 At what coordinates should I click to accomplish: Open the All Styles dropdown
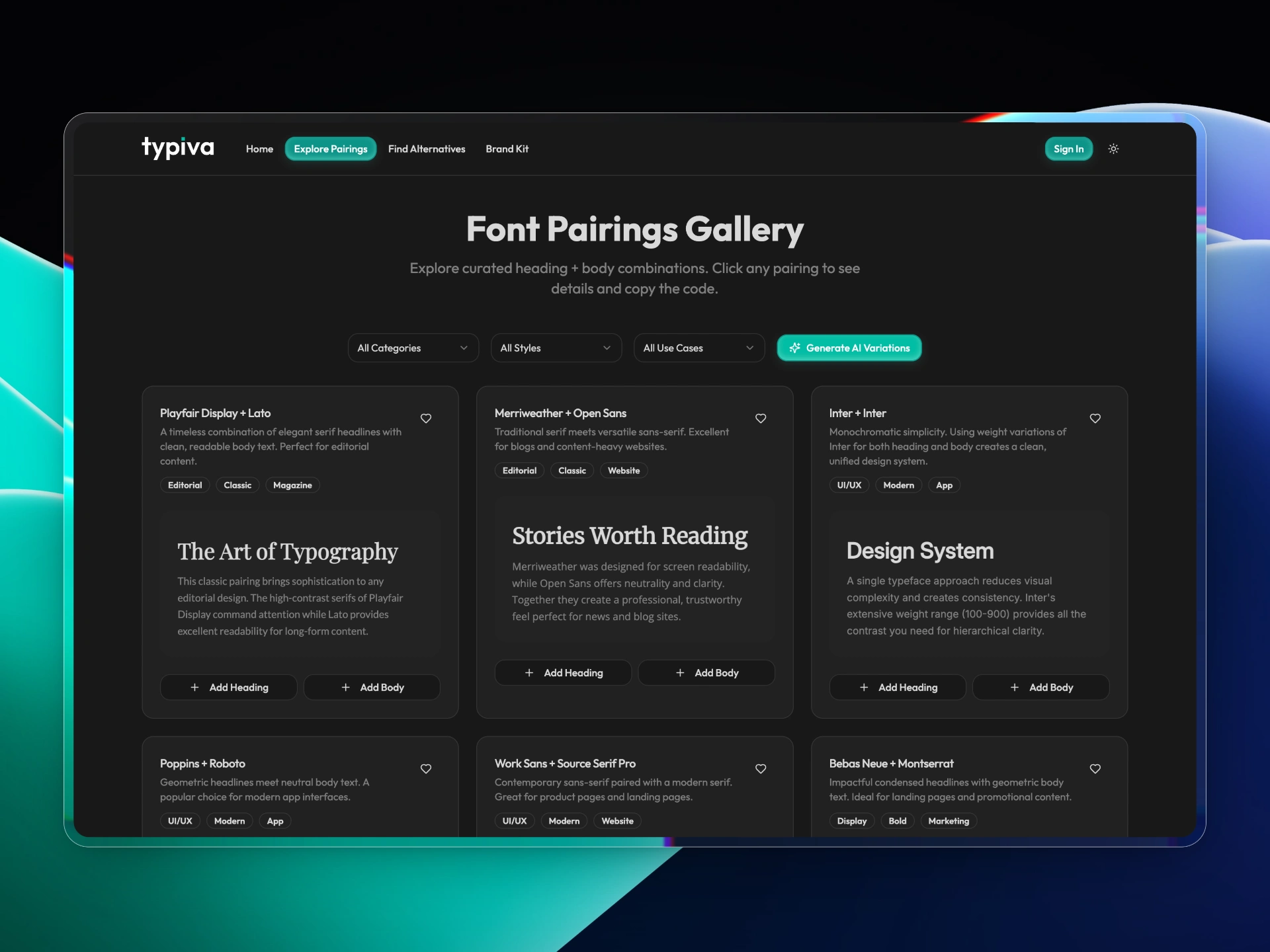[x=556, y=348]
